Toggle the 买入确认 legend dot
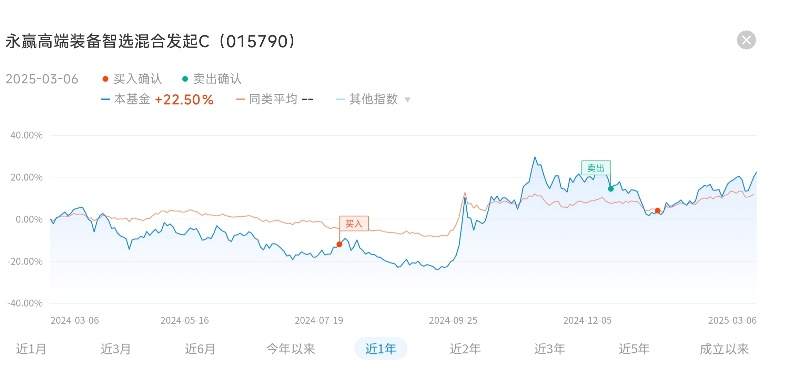 [106, 79]
